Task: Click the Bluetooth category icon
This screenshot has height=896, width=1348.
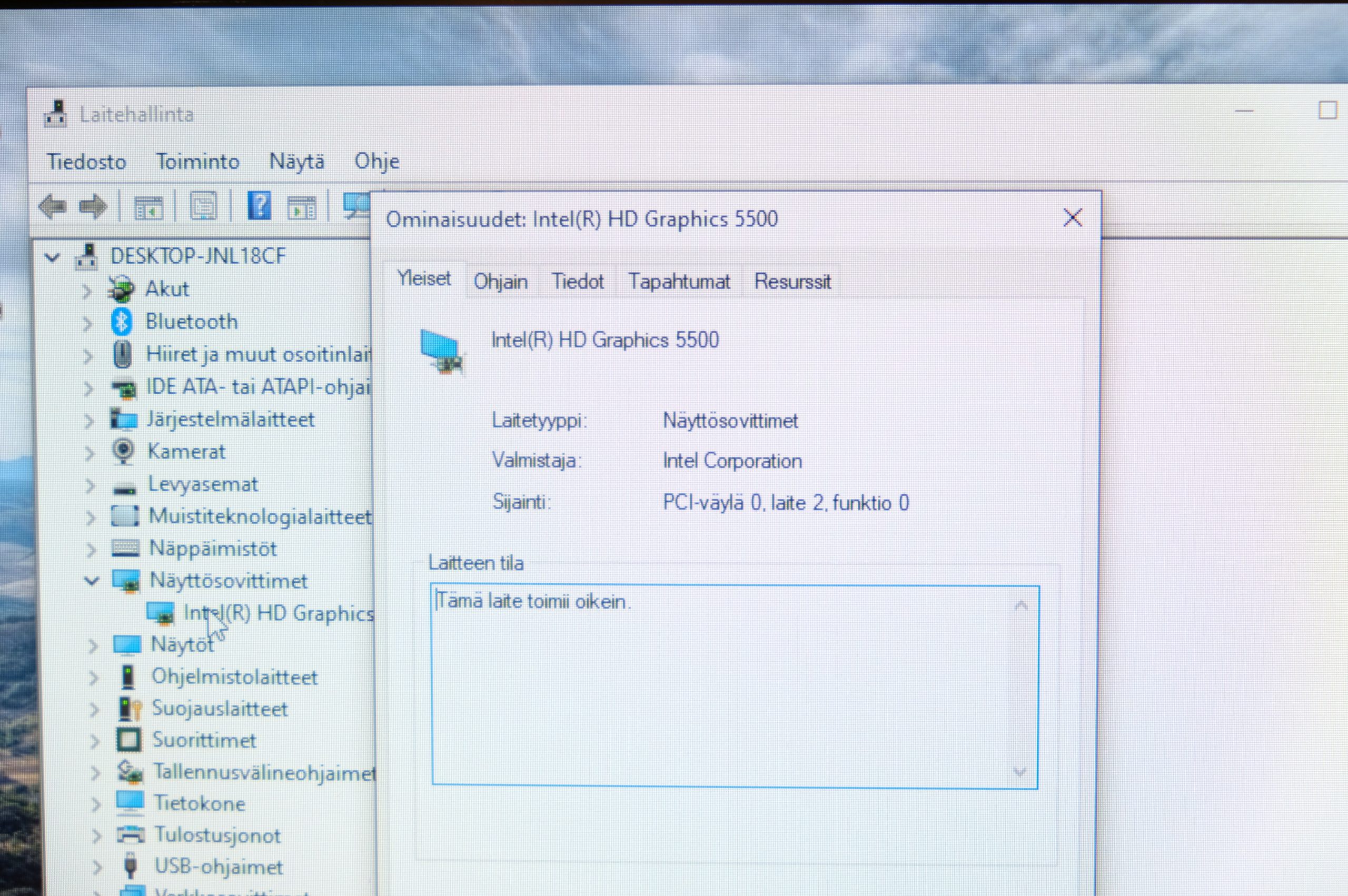Action: click(121, 322)
